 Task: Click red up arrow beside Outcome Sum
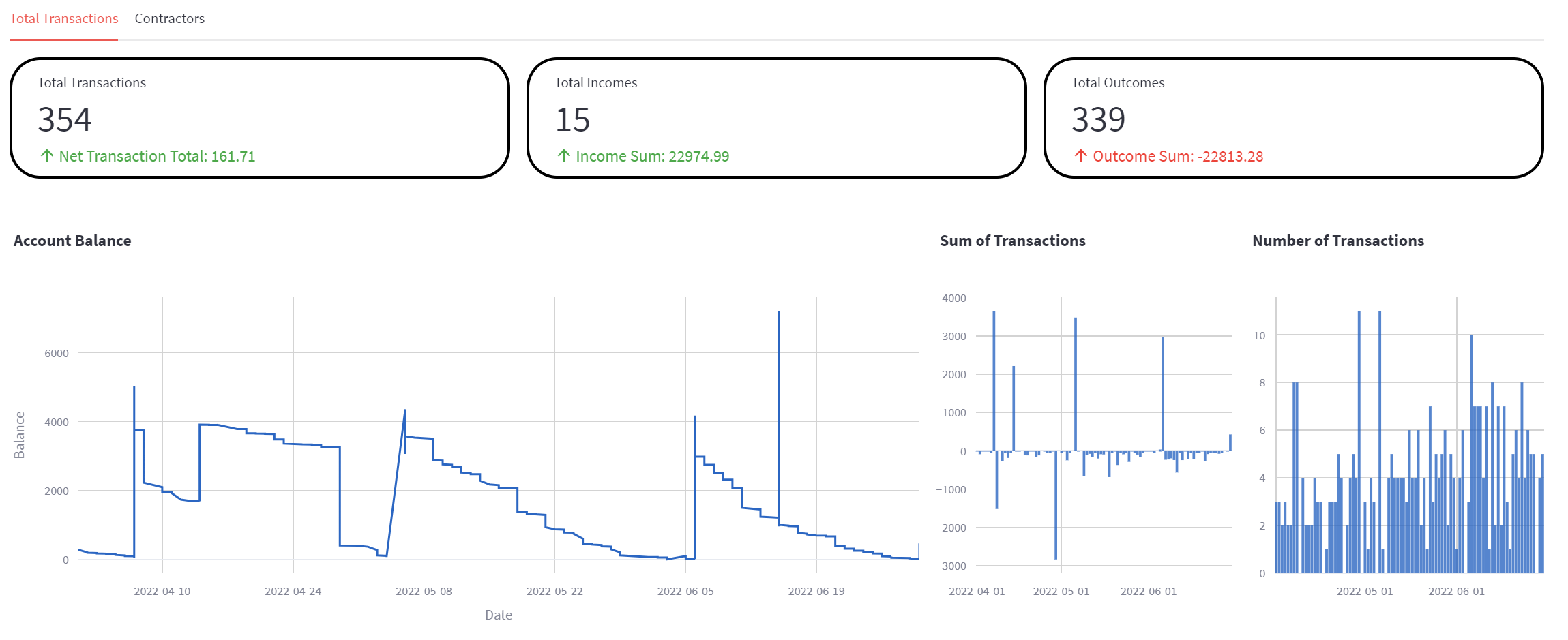tap(1081, 156)
